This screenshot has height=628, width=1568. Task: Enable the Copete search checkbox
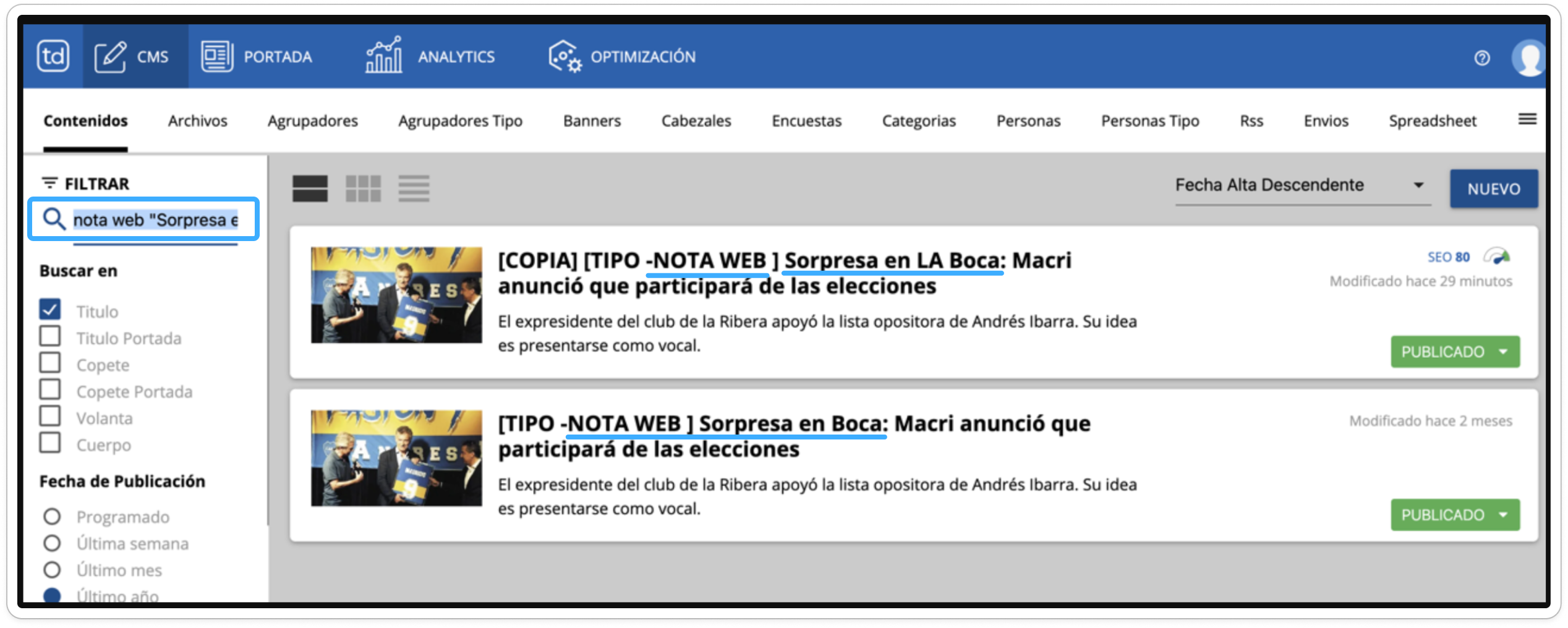coord(50,363)
